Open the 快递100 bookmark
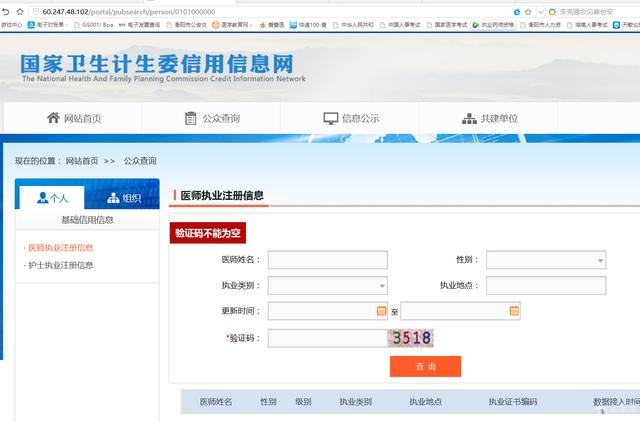 click(308, 25)
